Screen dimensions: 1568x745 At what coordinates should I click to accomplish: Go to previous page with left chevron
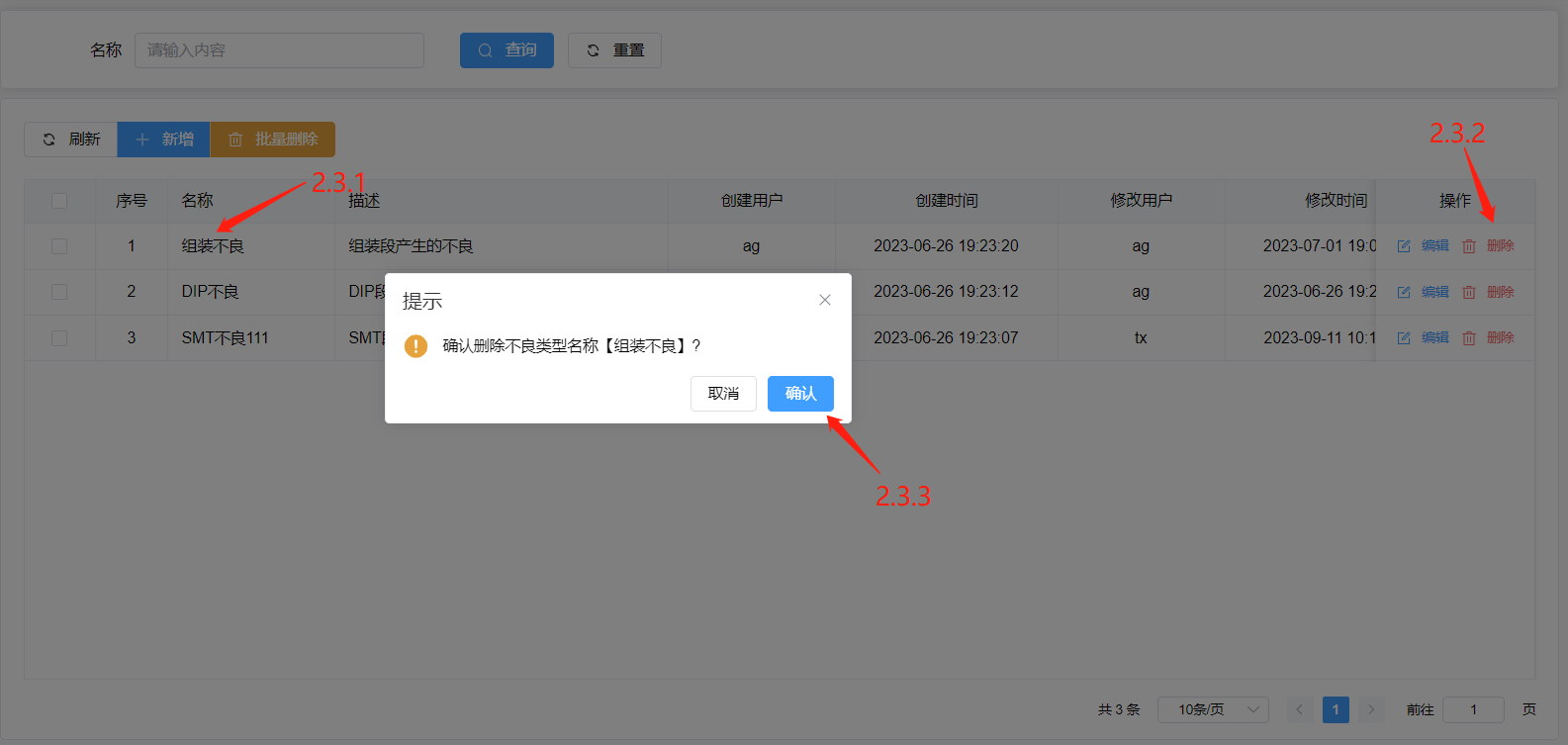point(1299,709)
